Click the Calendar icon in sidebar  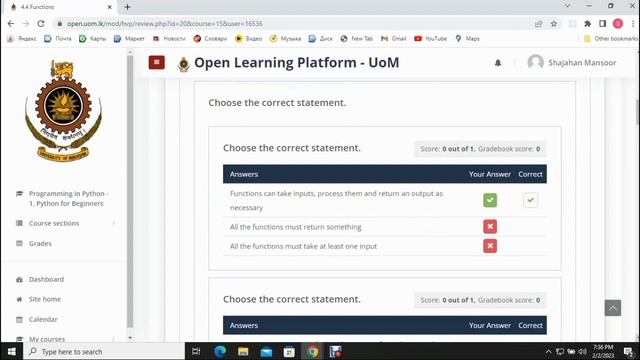[x=19, y=319]
